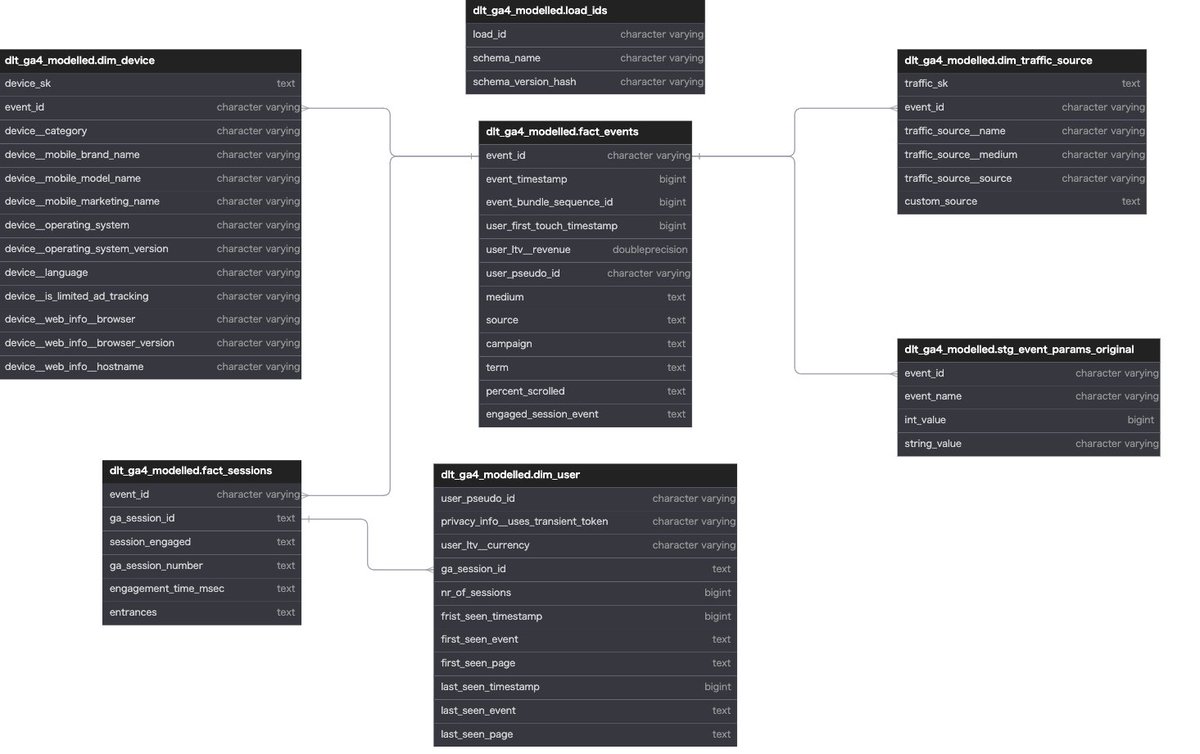
Task: Select the dlt_ga4_modelled.load_ids table header
Action: pyautogui.click(x=585, y=10)
